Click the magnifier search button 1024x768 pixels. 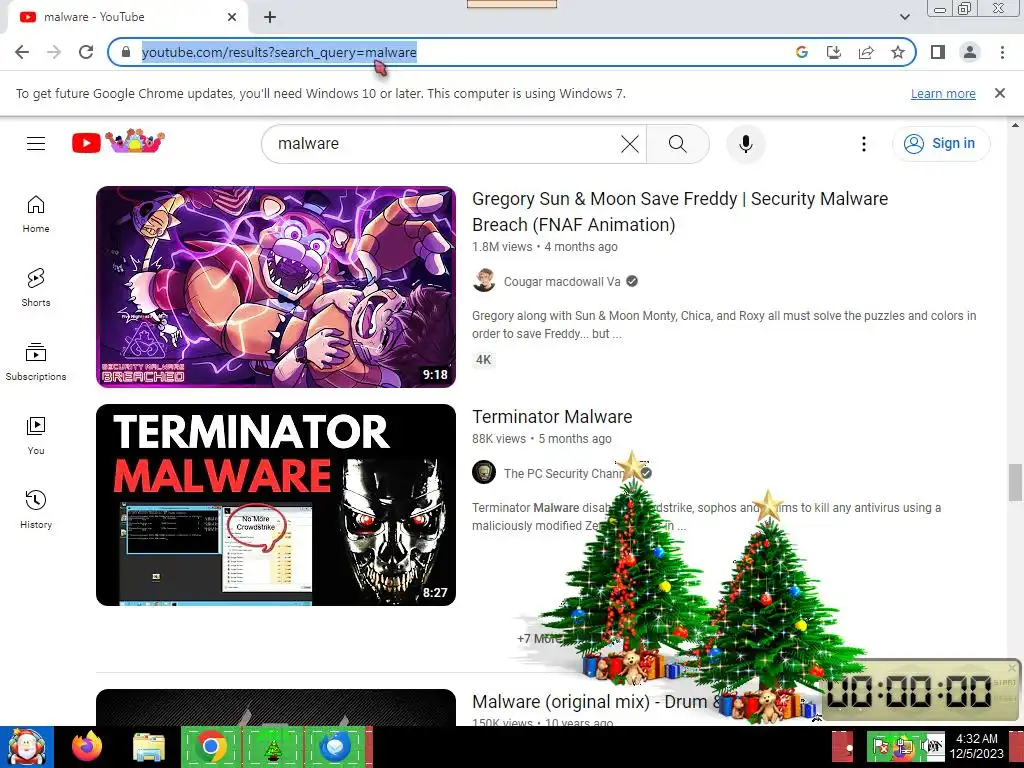678,144
